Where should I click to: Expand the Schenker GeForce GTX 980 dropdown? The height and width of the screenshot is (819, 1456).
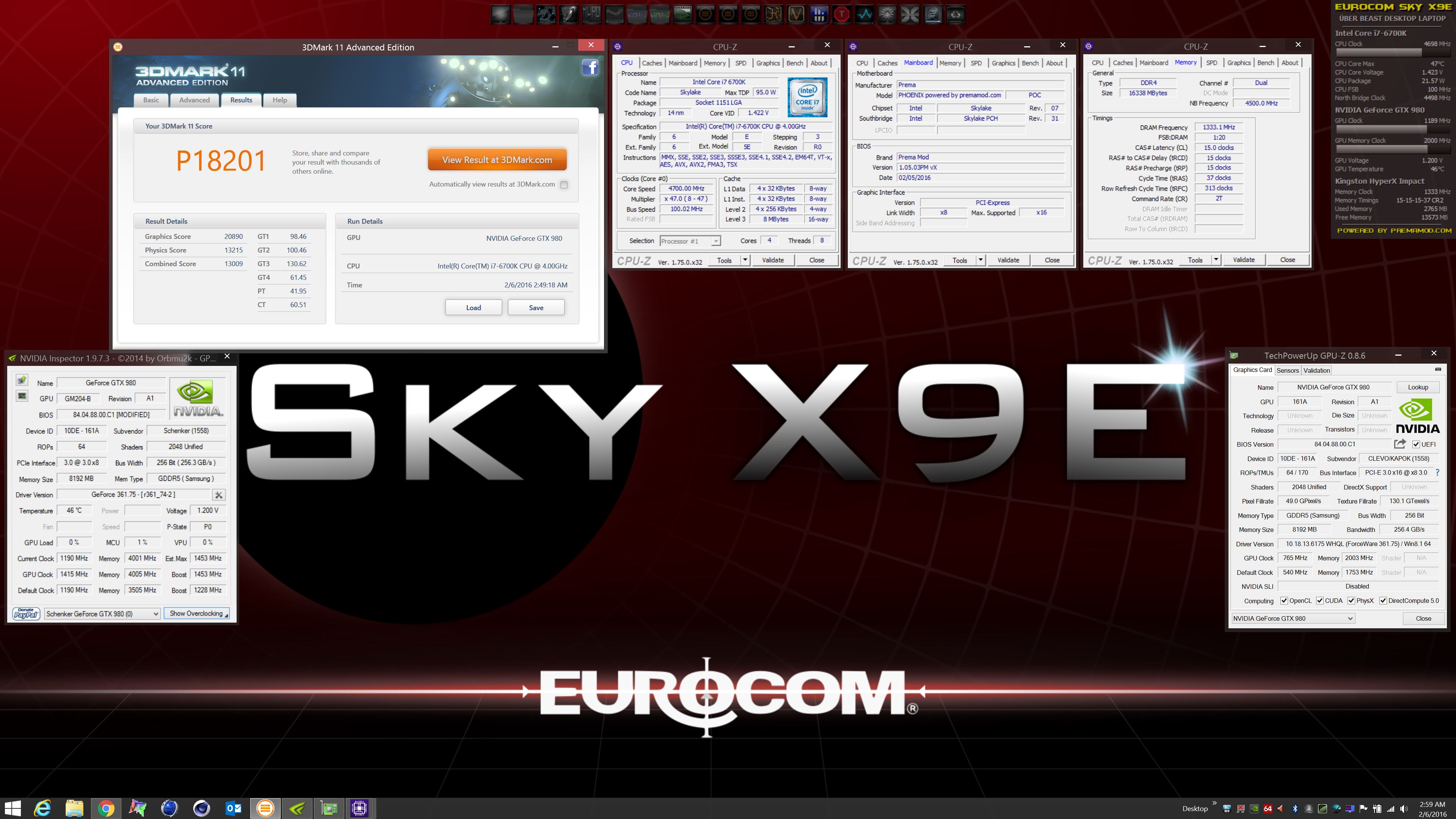(155, 614)
